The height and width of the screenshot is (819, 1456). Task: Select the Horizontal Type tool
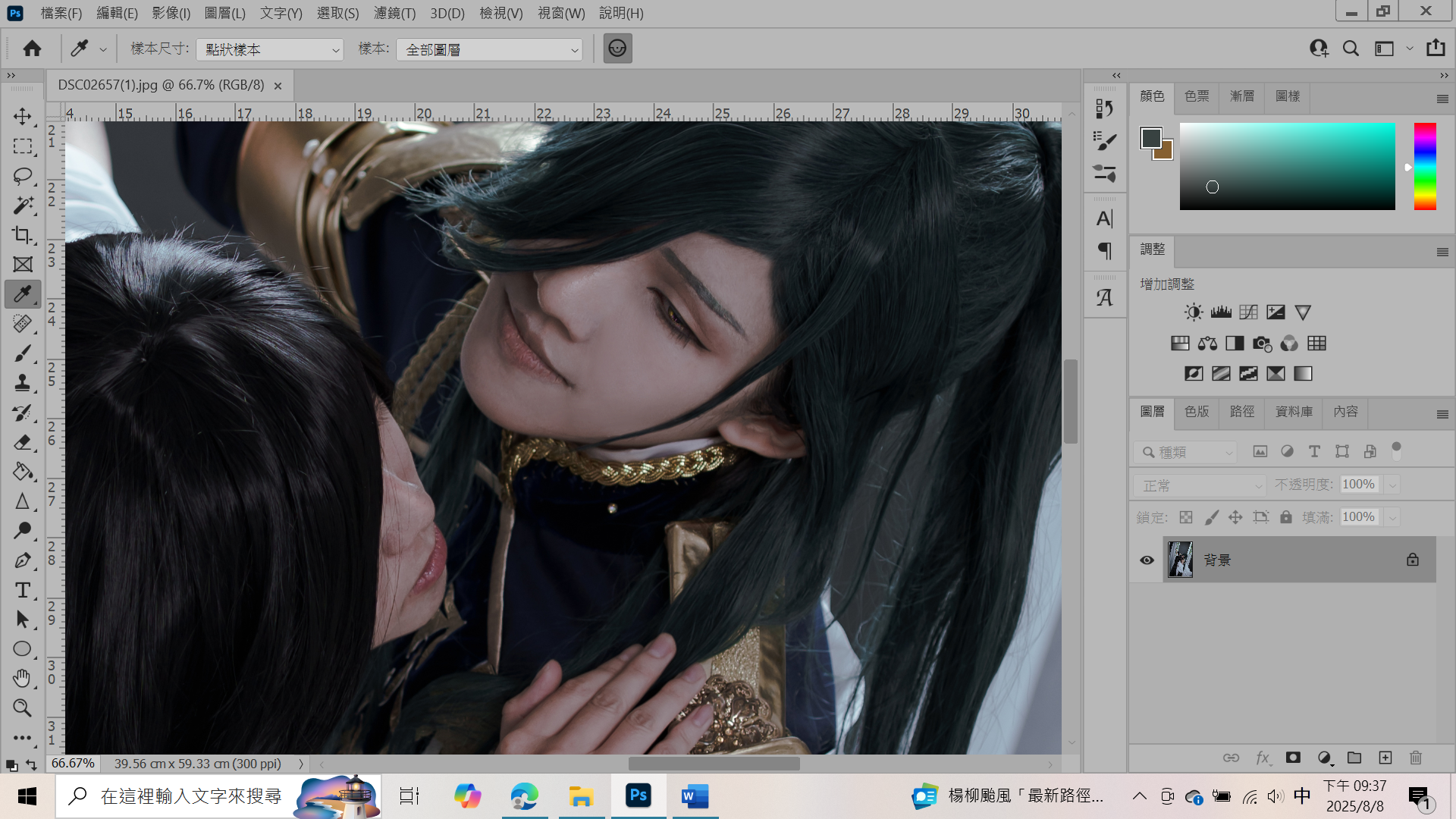click(23, 590)
